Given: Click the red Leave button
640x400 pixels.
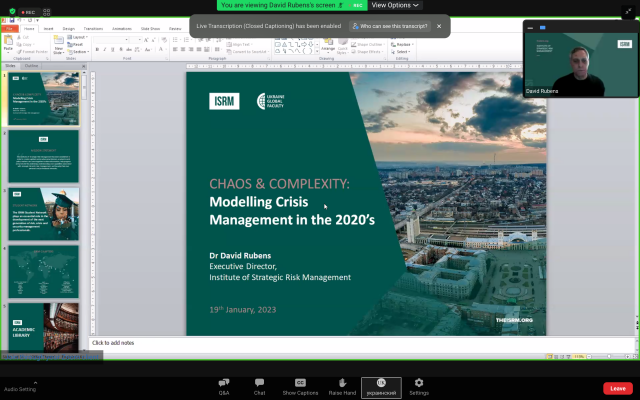Looking at the screenshot, I should click(x=617, y=388).
